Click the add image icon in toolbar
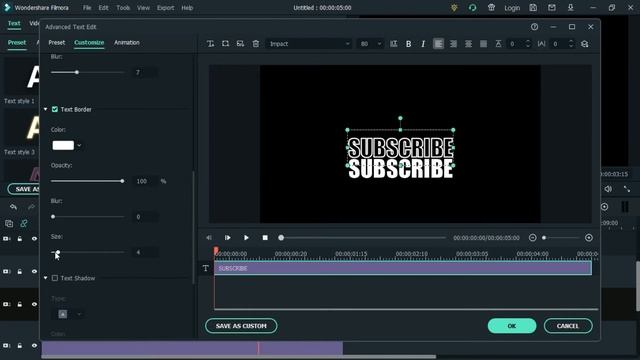 240,44
